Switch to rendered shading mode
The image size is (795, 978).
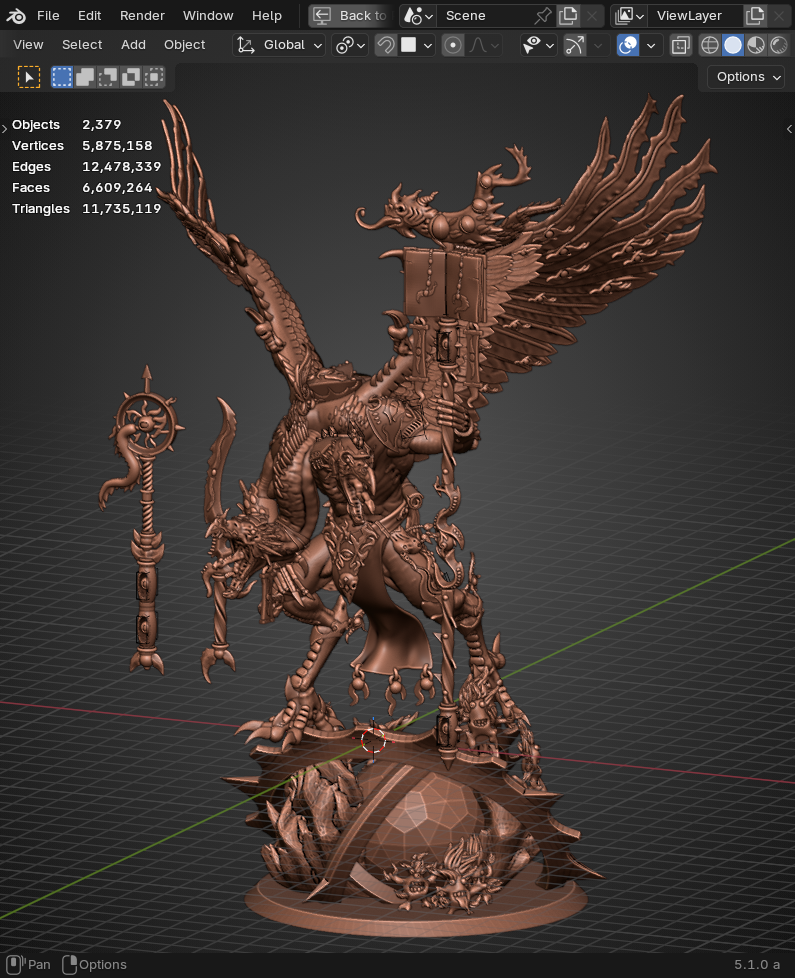click(779, 45)
